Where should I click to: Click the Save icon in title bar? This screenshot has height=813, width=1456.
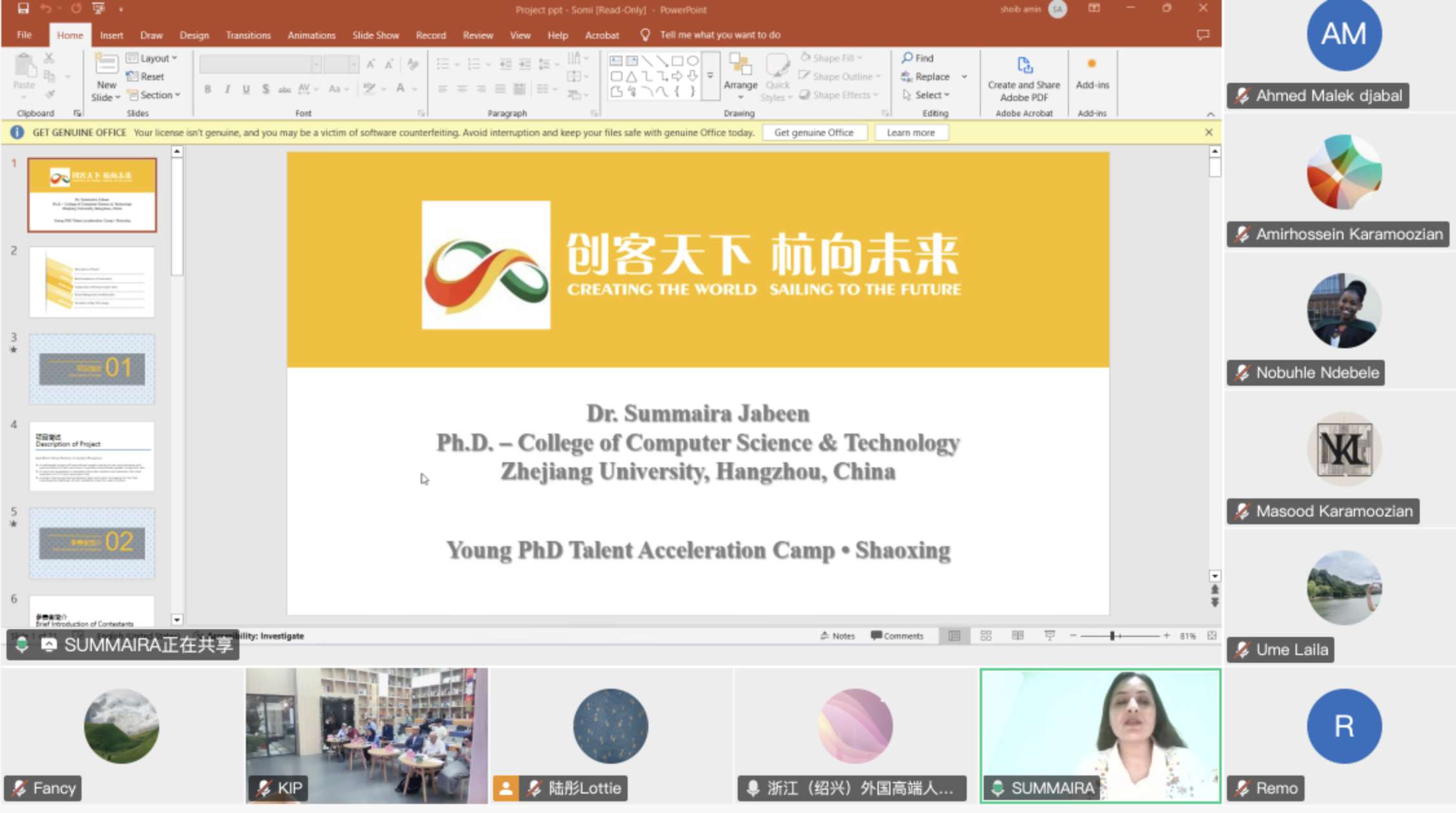(x=23, y=9)
